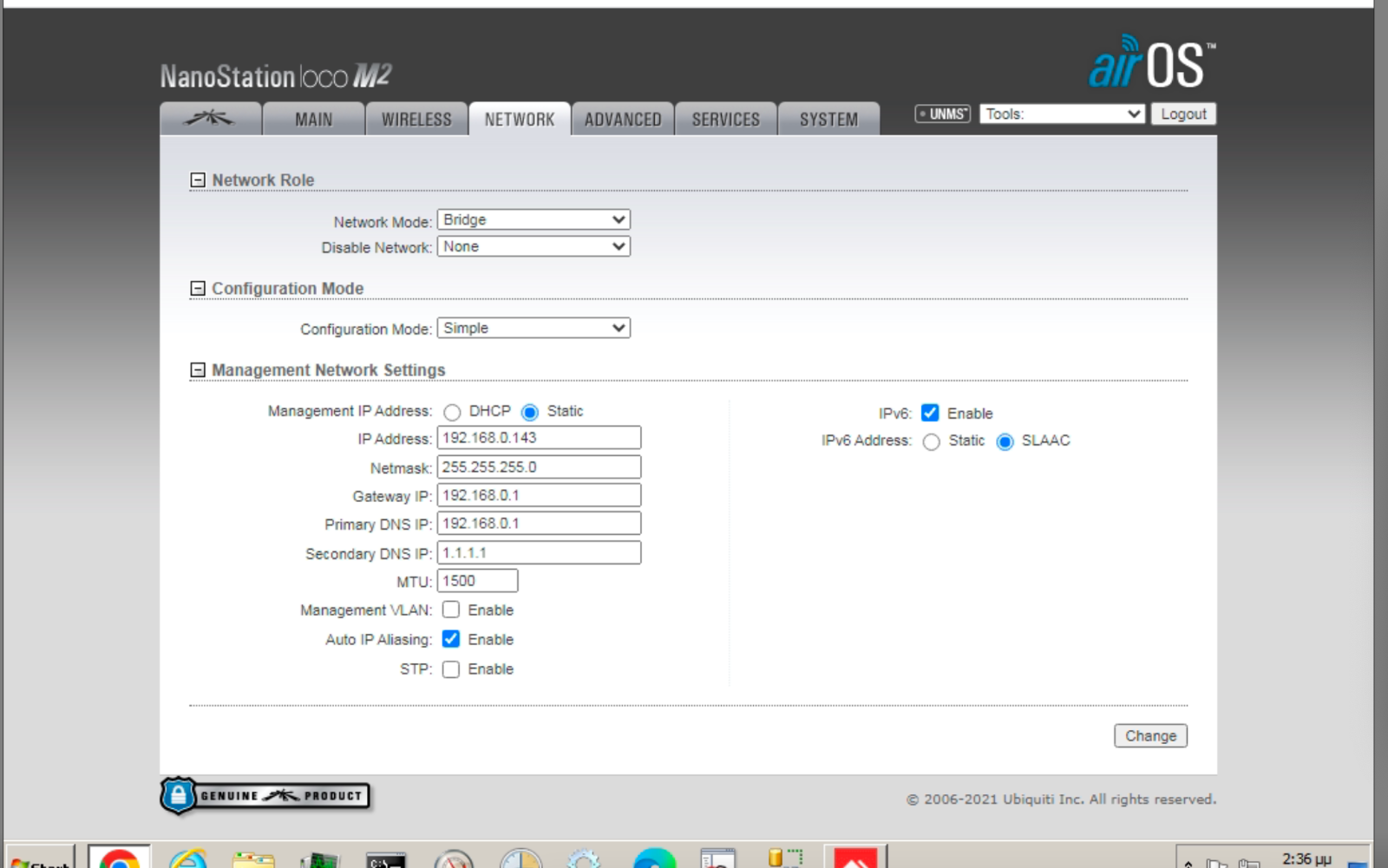The width and height of the screenshot is (1388, 868).
Task: Click the Secondary DNS IP field
Action: (x=539, y=552)
